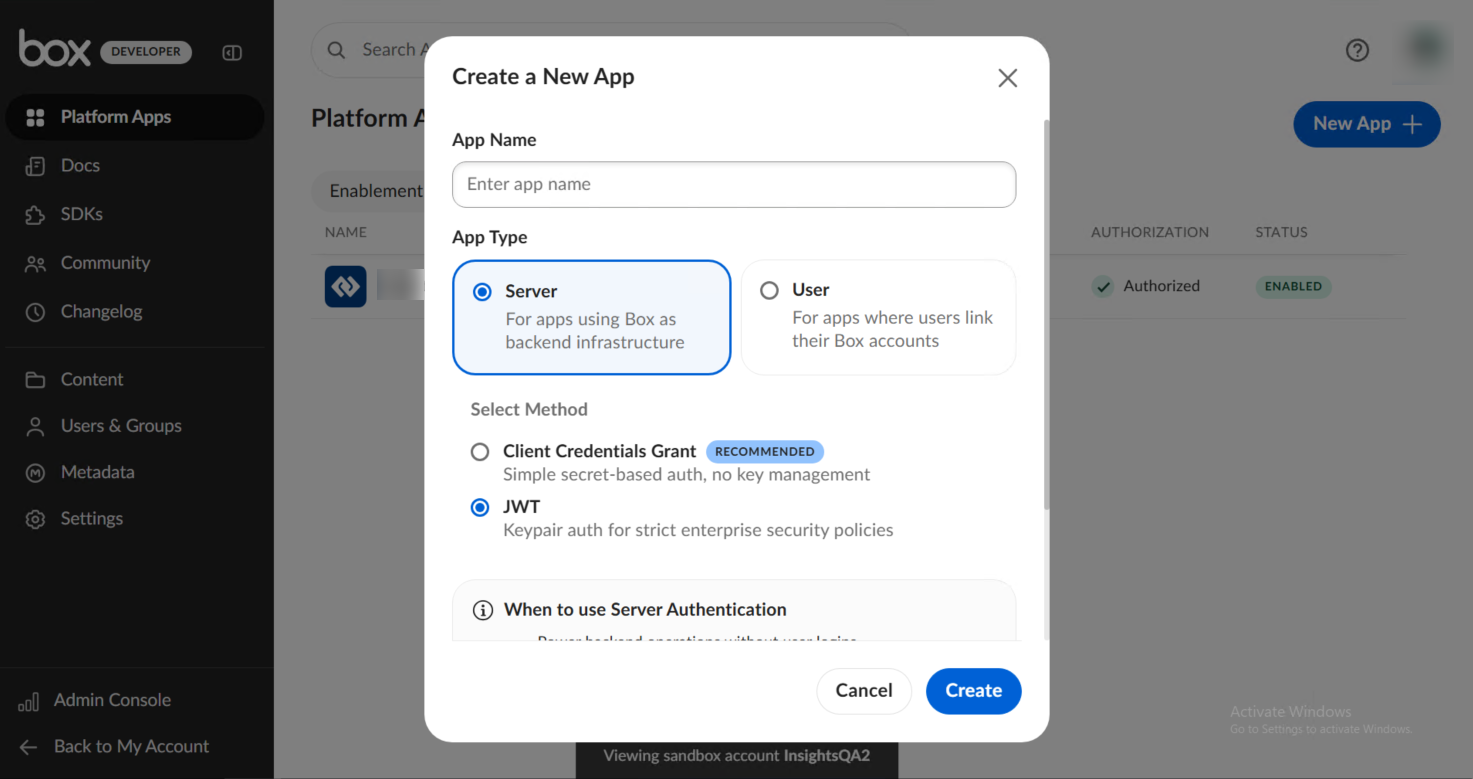Viewport: 1473px width, 779px height.
Task: Open the blurred user avatar menu
Action: pyautogui.click(x=1427, y=47)
